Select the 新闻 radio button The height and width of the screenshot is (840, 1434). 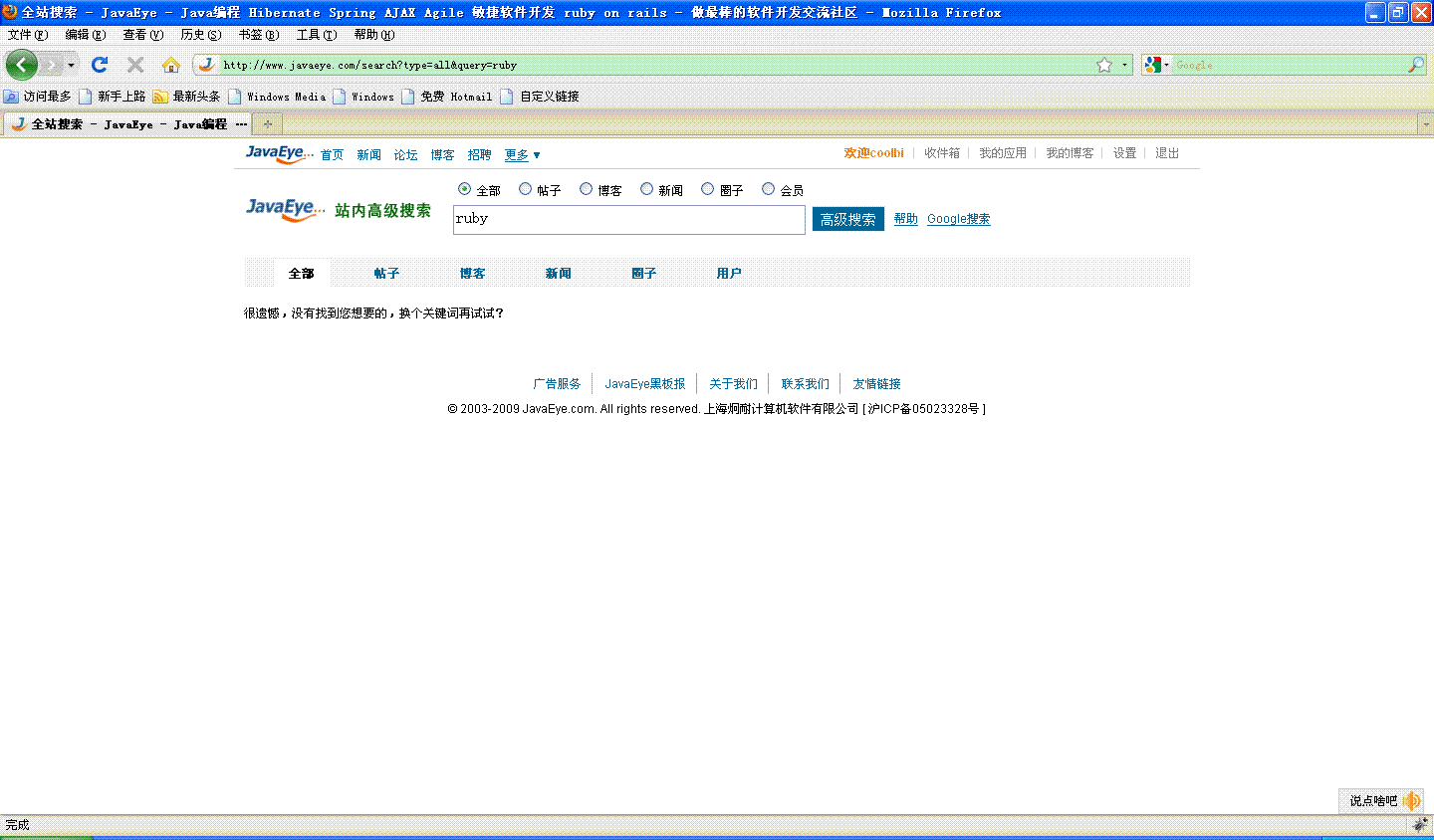point(646,189)
